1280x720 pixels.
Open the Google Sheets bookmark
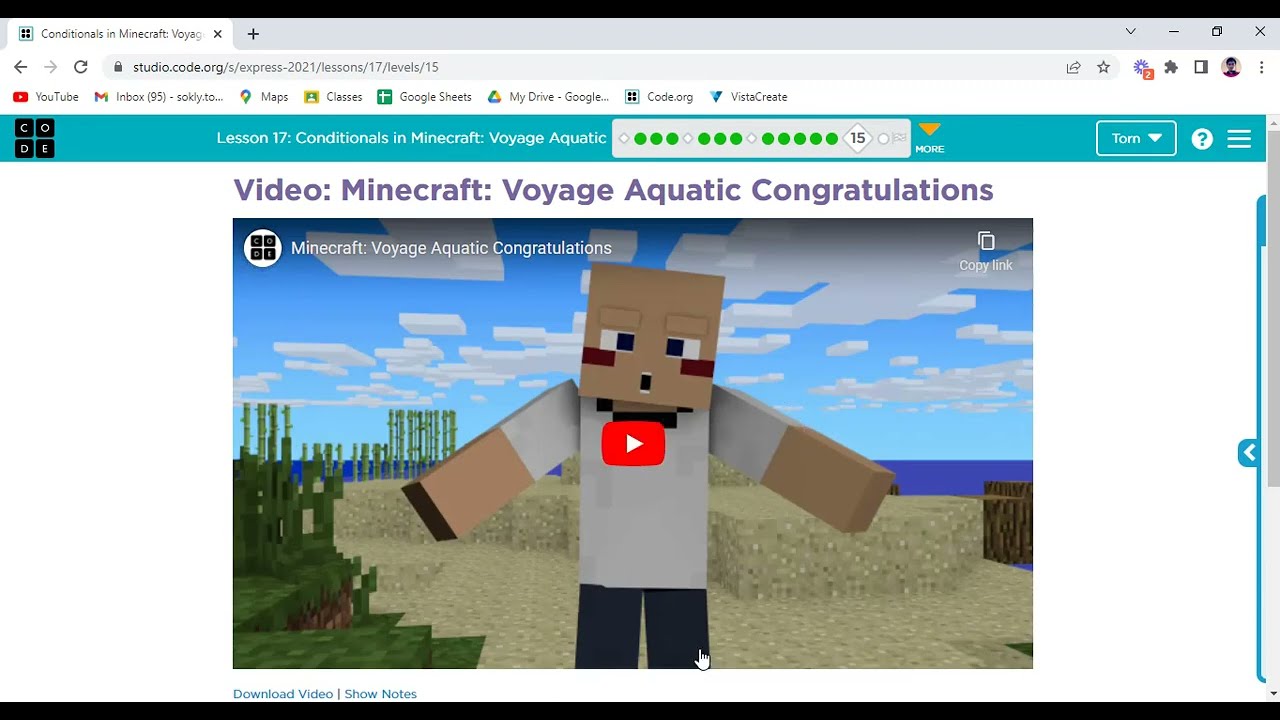pos(424,97)
